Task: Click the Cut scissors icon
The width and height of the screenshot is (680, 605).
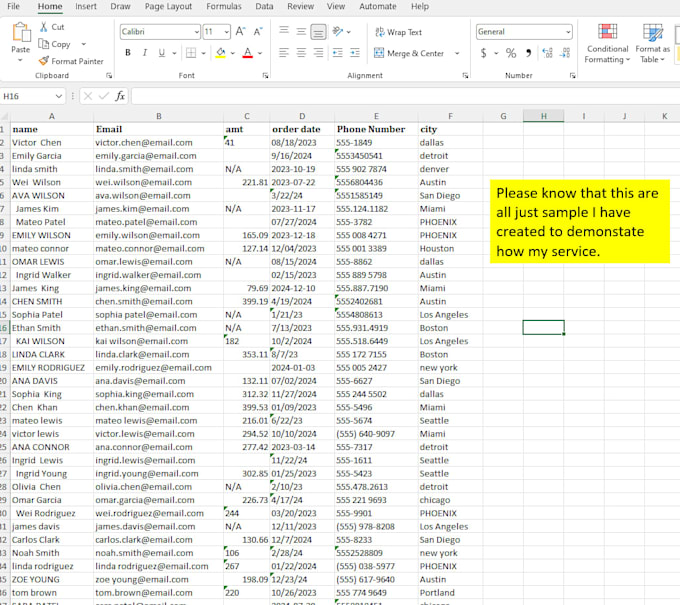Action: tap(44, 27)
